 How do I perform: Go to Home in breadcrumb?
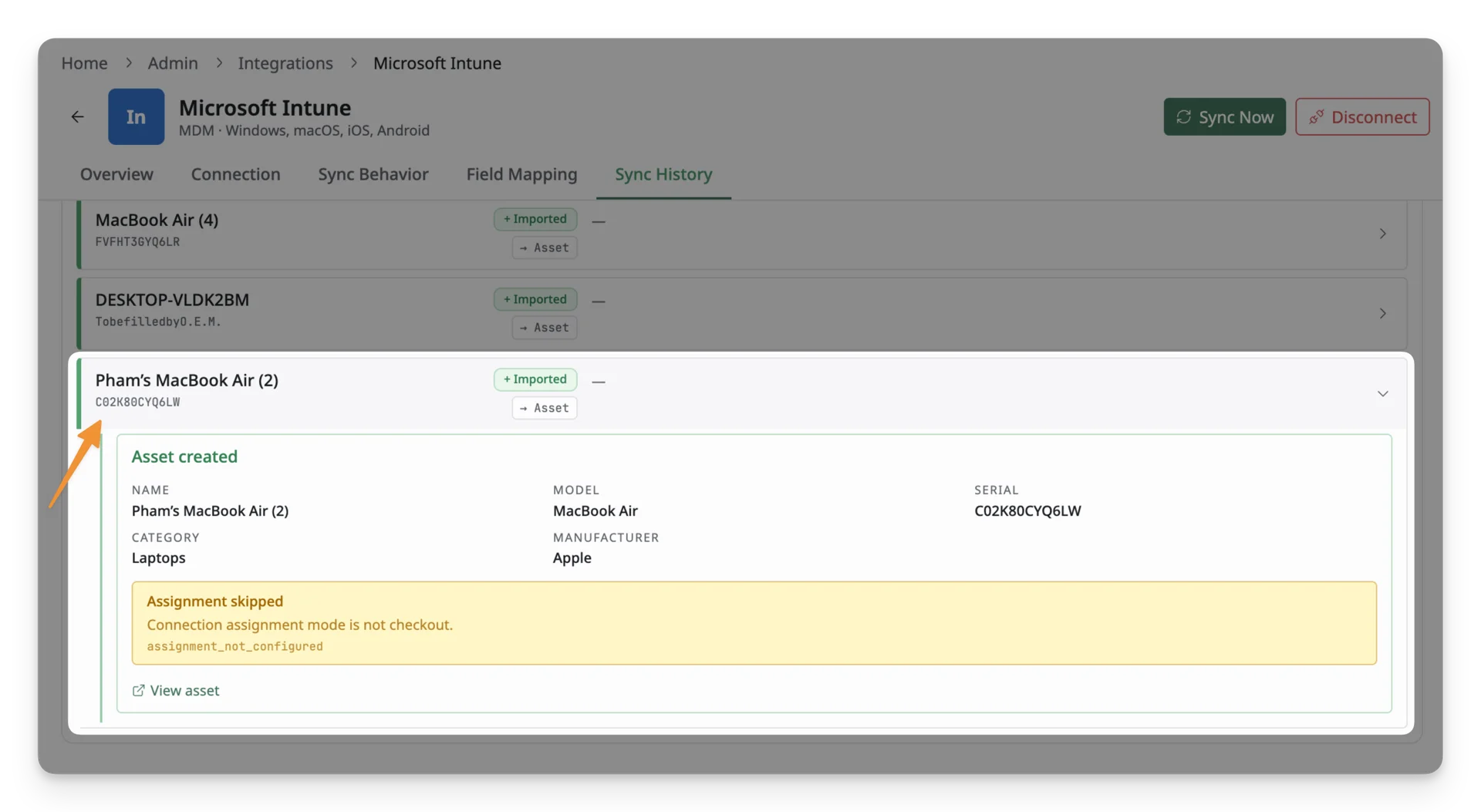coord(84,63)
